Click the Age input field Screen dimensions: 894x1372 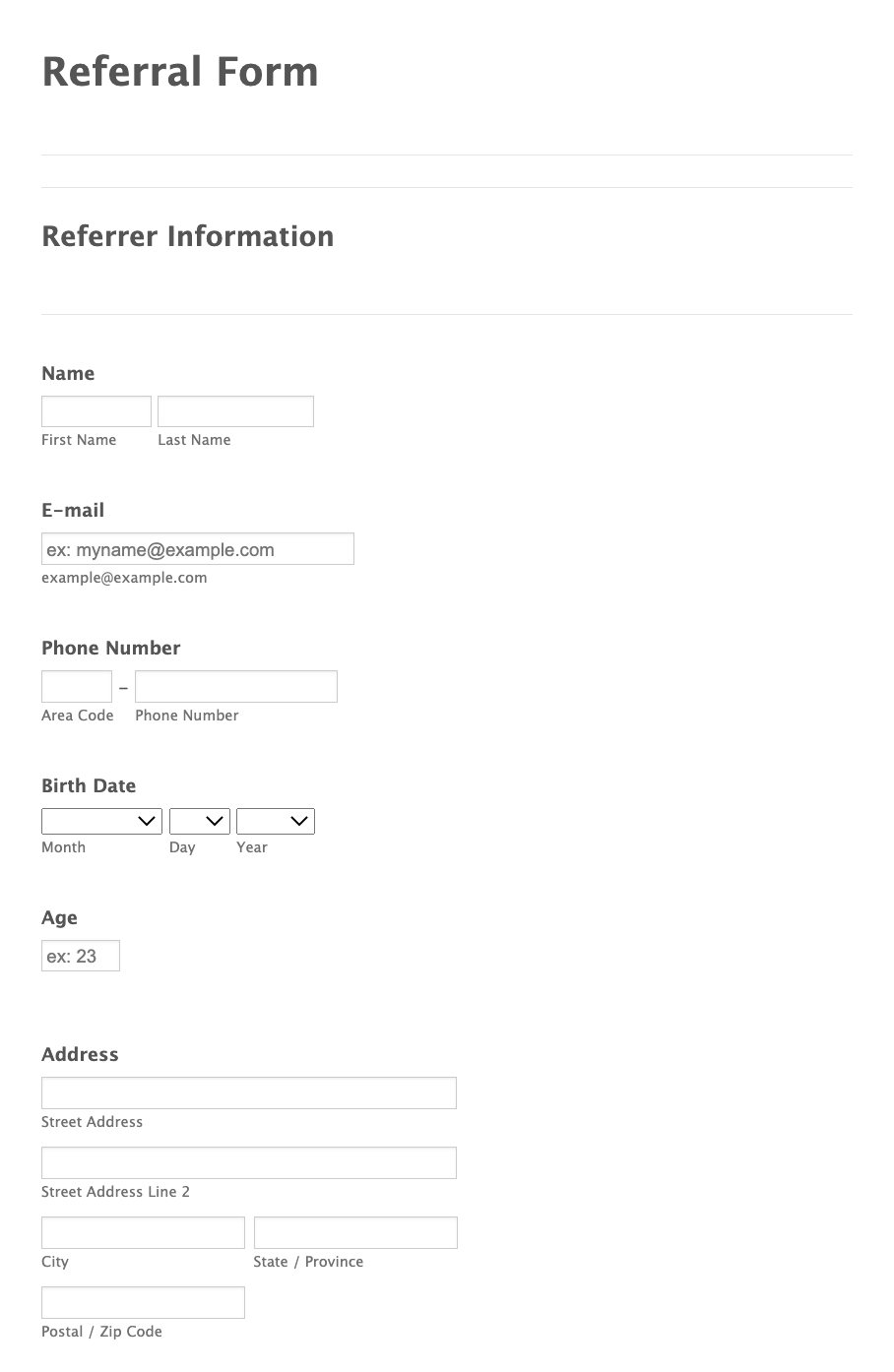click(81, 956)
